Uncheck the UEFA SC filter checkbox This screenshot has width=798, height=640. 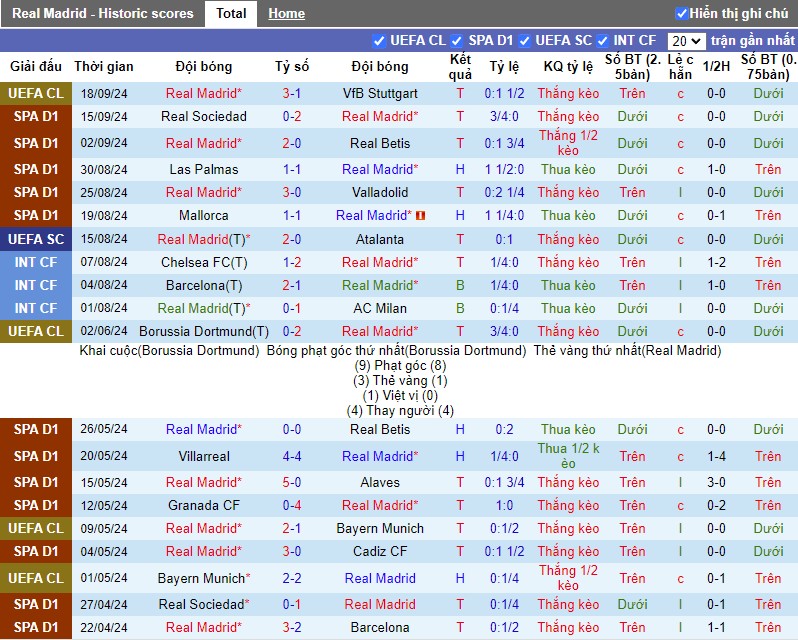pyautogui.click(x=524, y=41)
